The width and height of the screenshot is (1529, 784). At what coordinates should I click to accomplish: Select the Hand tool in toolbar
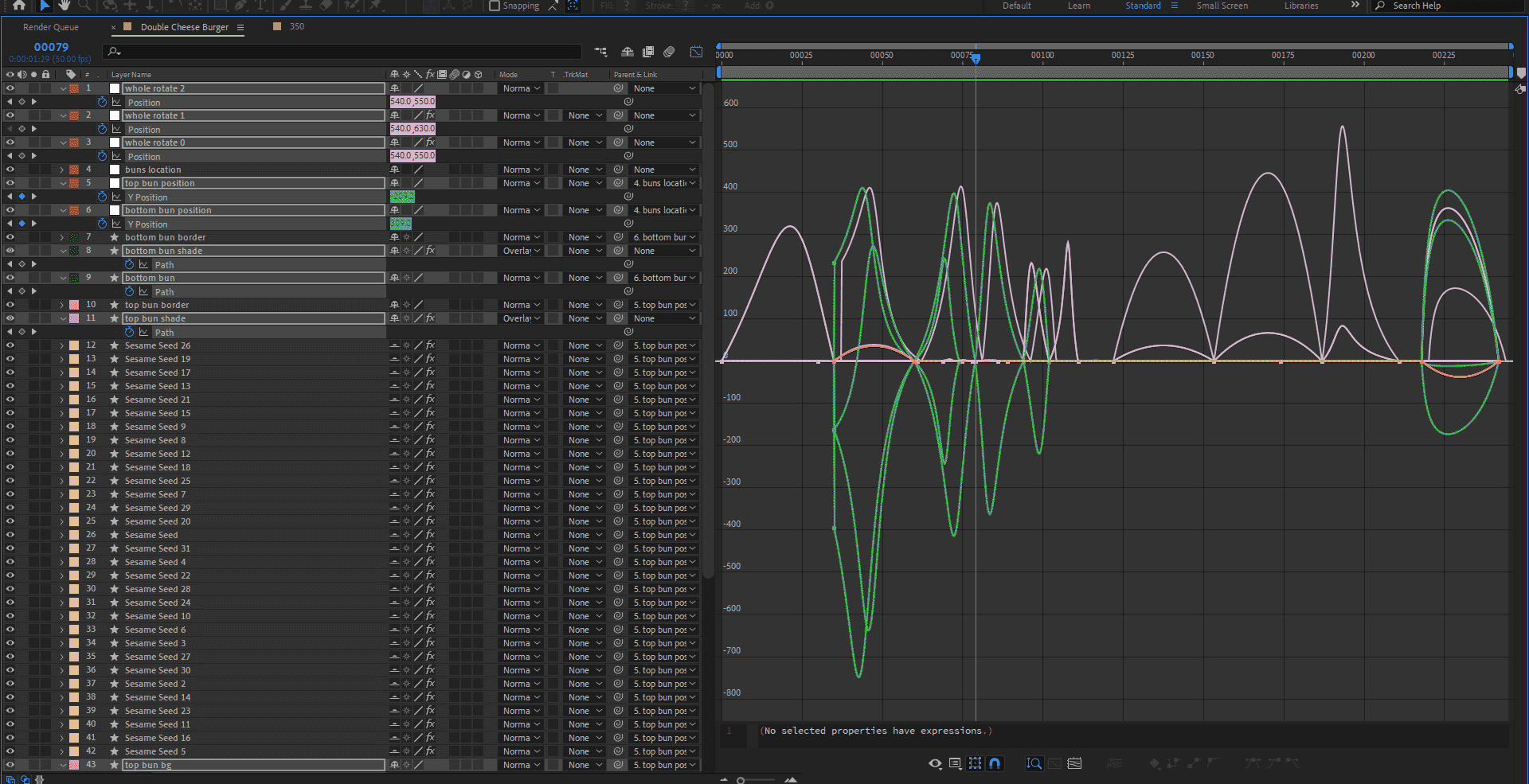pos(65,6)
